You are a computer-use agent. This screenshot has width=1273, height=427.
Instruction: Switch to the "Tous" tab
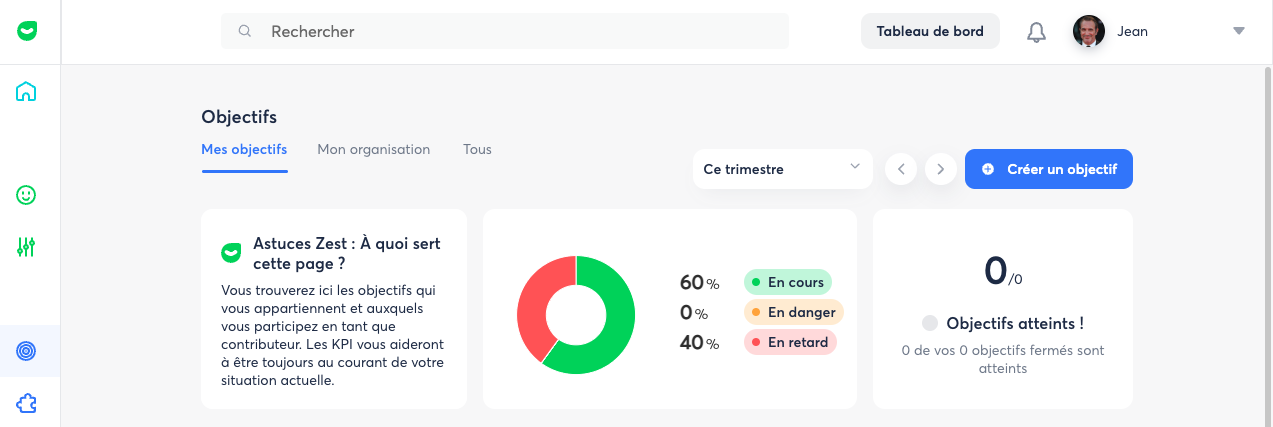point(477,150)
